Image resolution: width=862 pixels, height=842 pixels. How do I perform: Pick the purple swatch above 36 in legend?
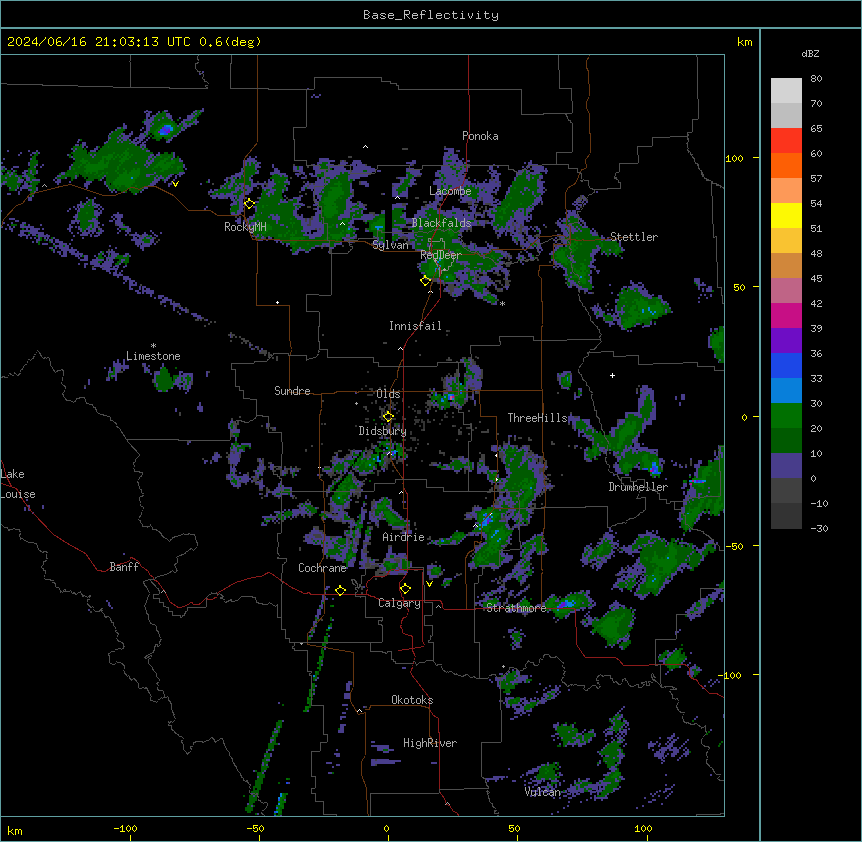pyautogui.click(x=786, y=341)
